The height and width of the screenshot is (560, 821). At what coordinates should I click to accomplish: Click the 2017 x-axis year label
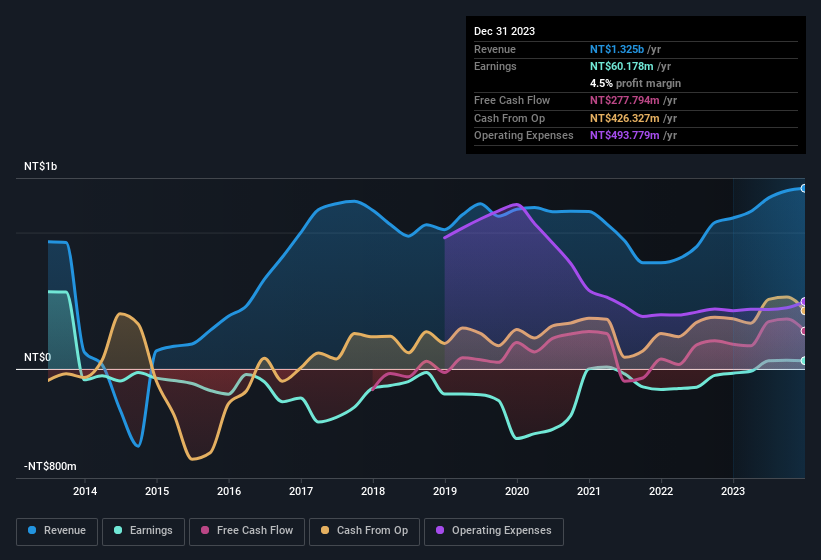(x=301, y=491)
